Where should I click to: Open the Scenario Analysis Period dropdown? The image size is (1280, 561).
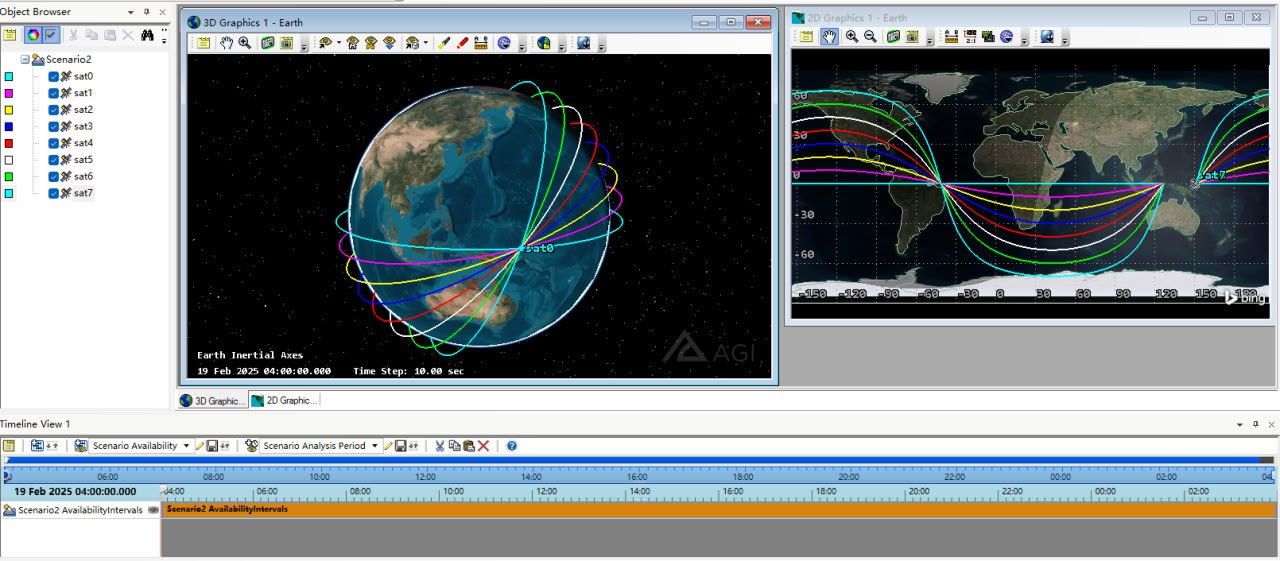(x=375, y=446)
